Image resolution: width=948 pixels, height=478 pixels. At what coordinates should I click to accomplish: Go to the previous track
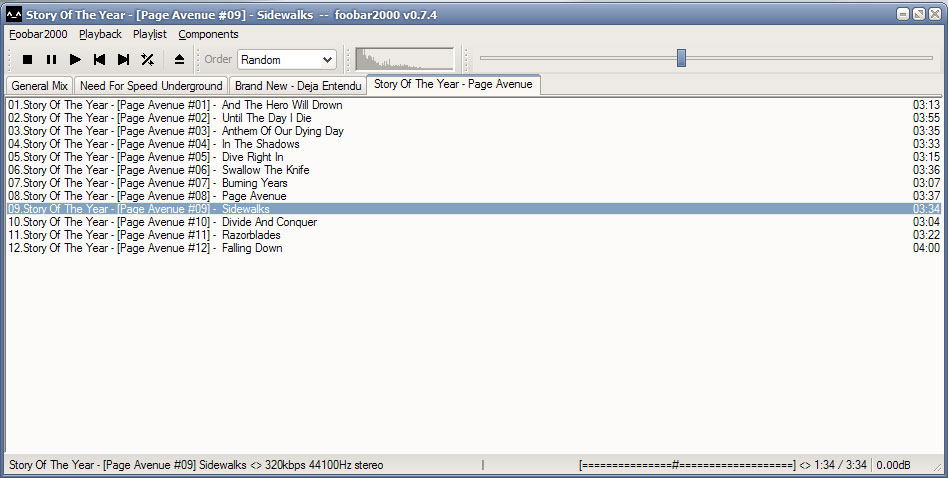pyautogui.click(x=100, y=59)
